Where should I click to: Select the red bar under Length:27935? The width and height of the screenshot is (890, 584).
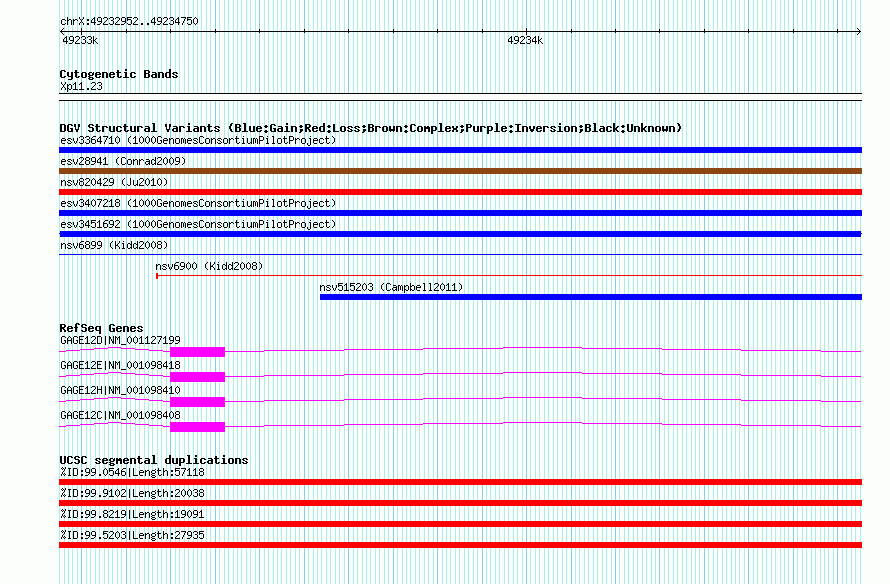coord(460,545)
